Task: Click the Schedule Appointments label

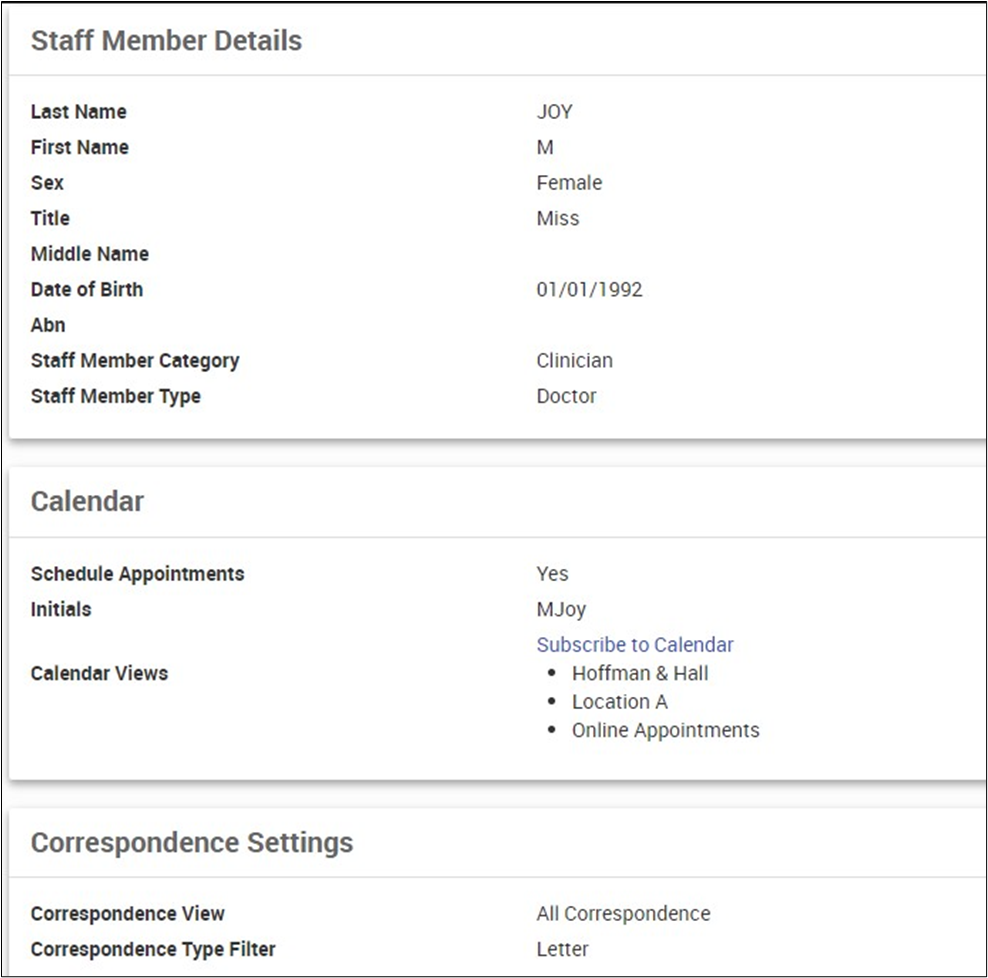Action: (x=137, y=574)
